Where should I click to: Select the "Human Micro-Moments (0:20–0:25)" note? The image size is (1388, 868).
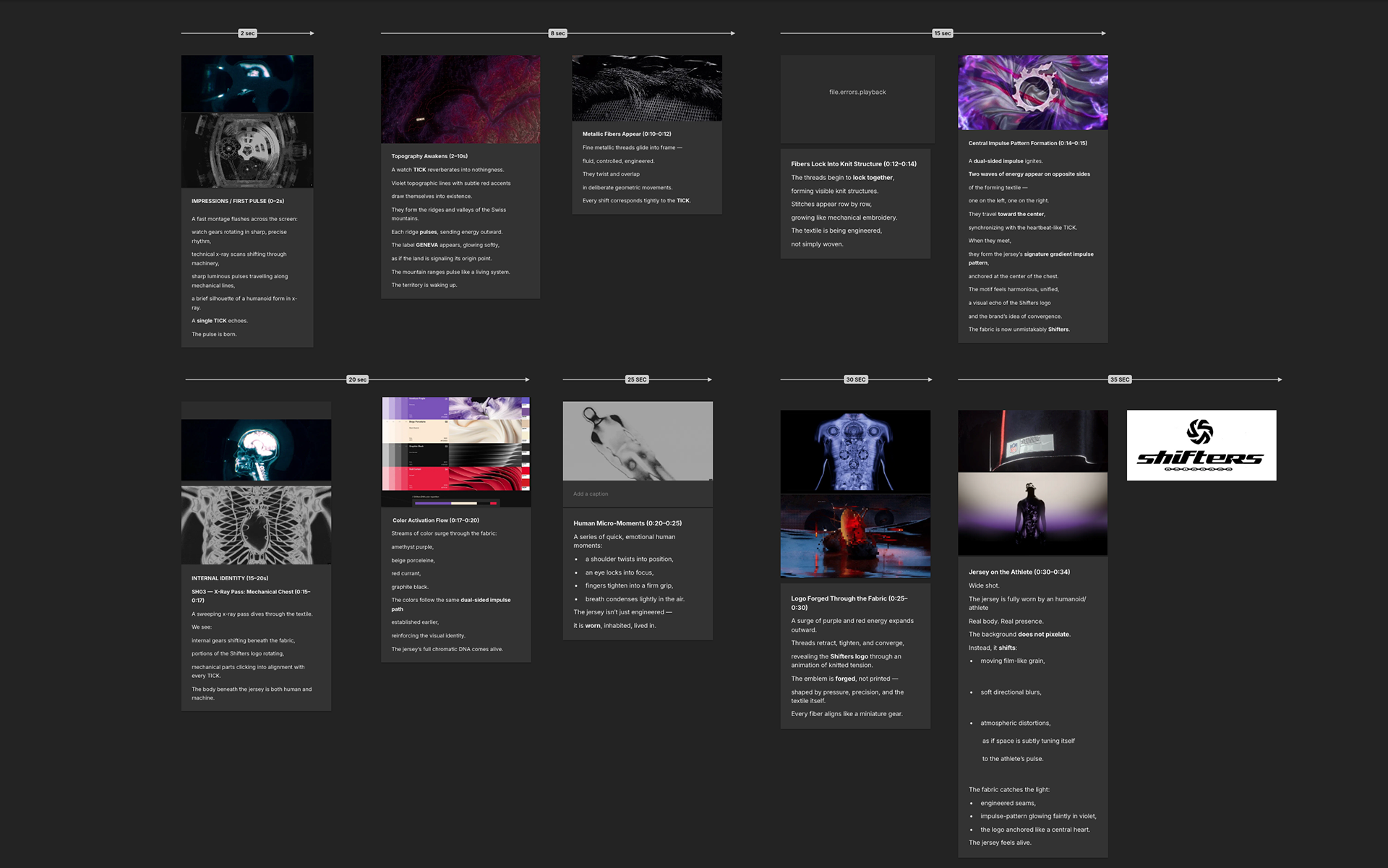click(x=627, y=523)
